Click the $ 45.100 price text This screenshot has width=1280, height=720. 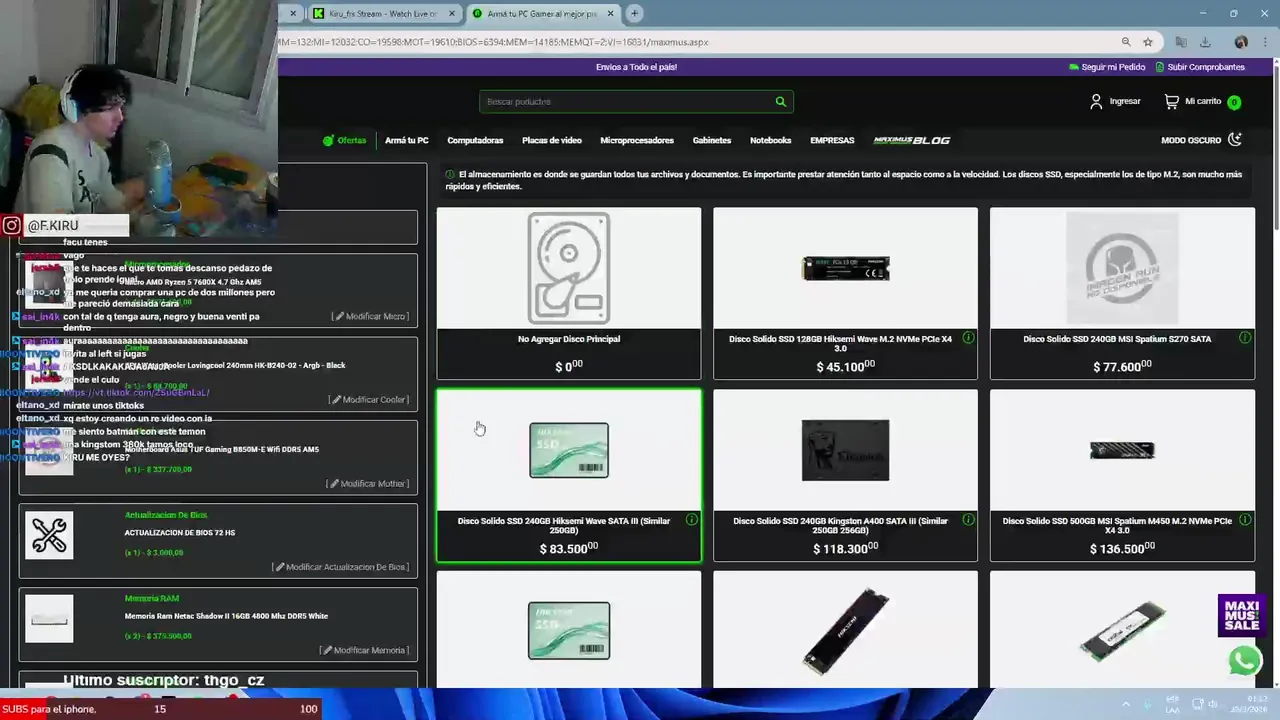click(845, 366)
